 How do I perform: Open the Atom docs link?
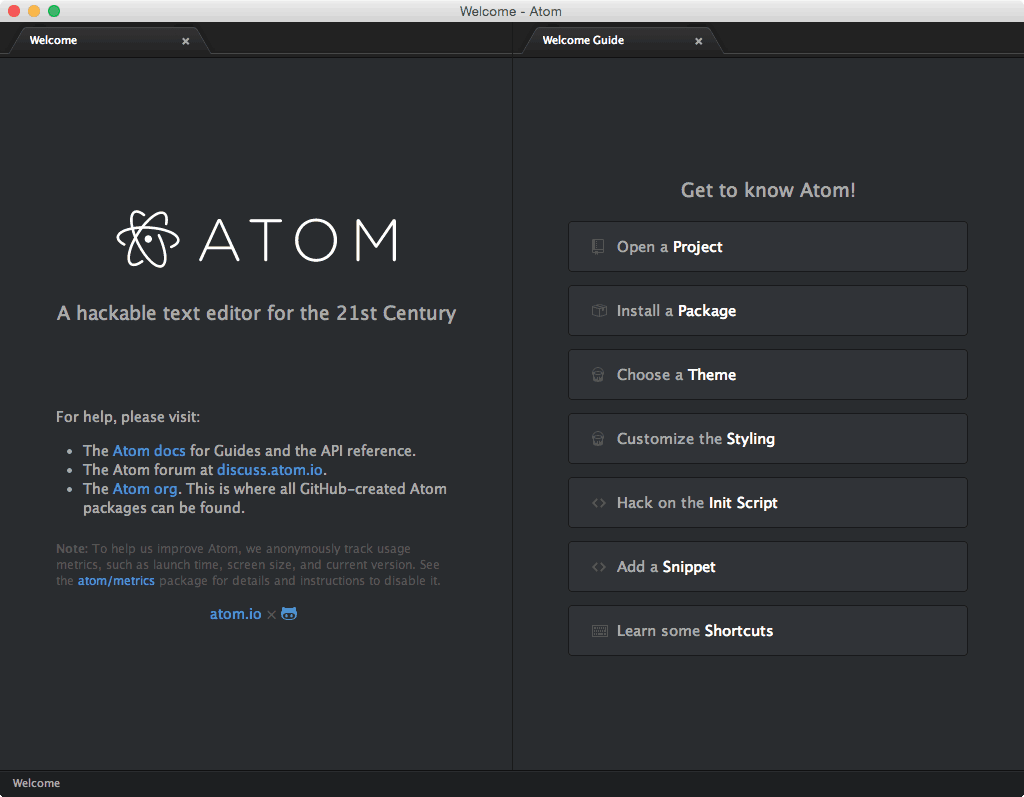tap(149, 451)
